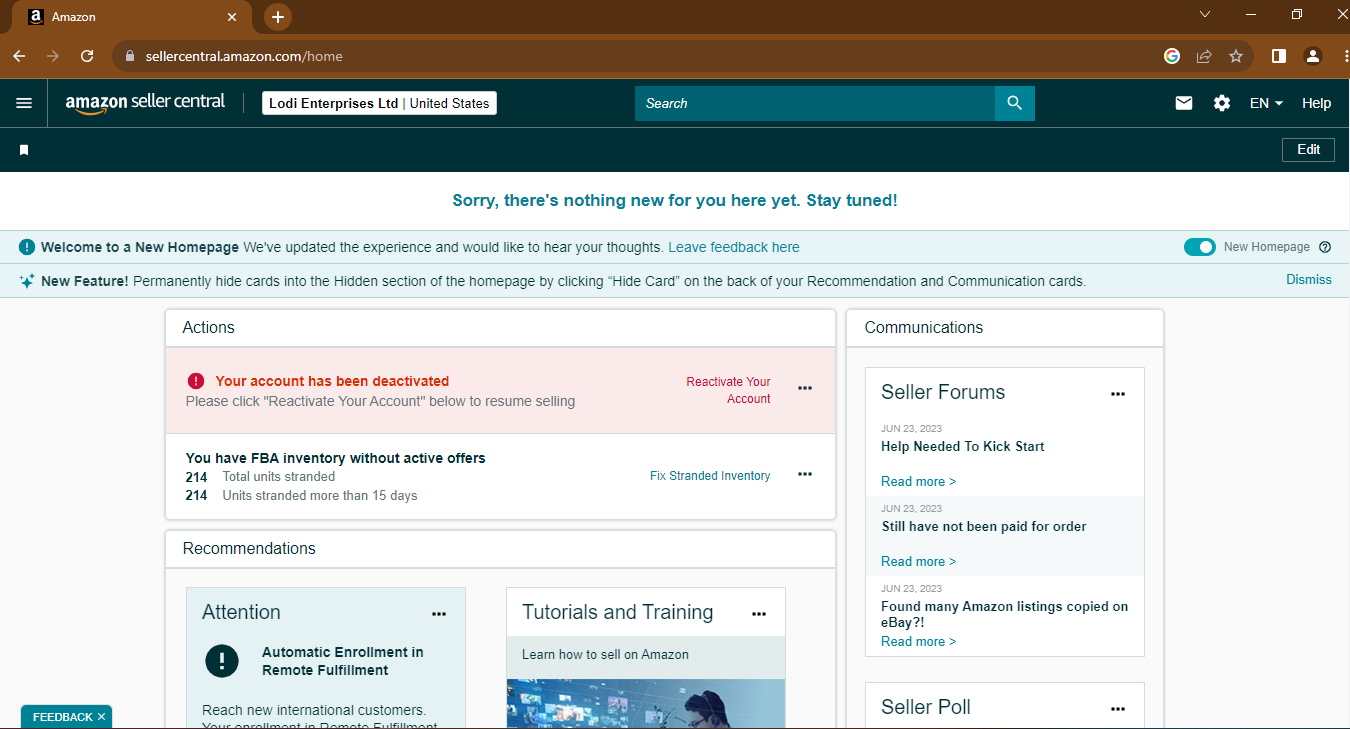
Task: Open buyer messages mail icon
Action: coord(1184,103)
